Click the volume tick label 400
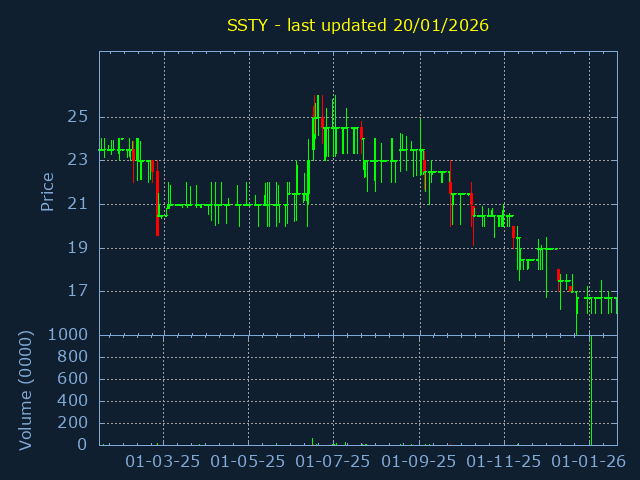This screenshot has width=640, height=480. tap(72, 401)
